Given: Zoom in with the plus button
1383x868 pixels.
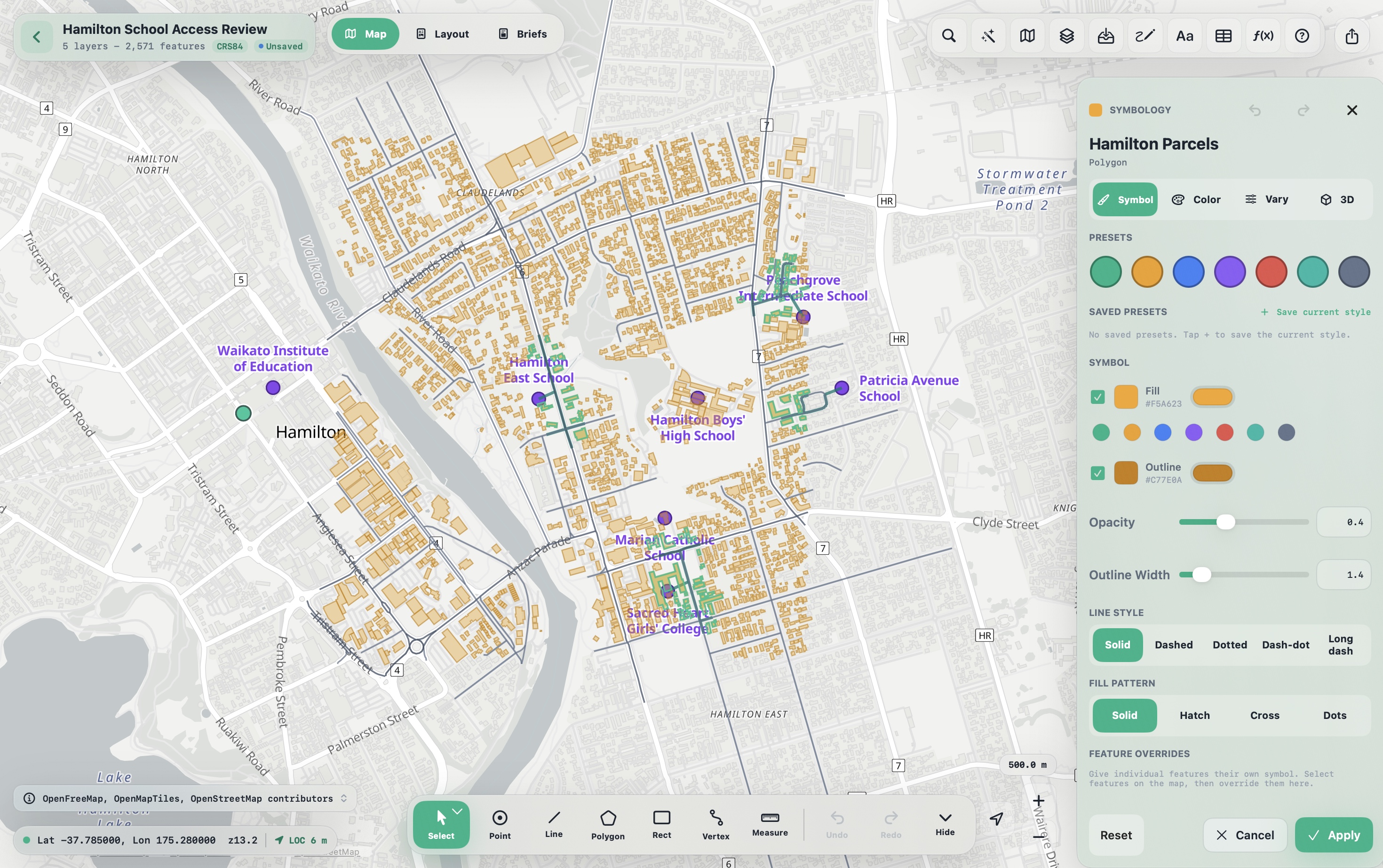Looking at the screenshot, I should (1038, 801).
